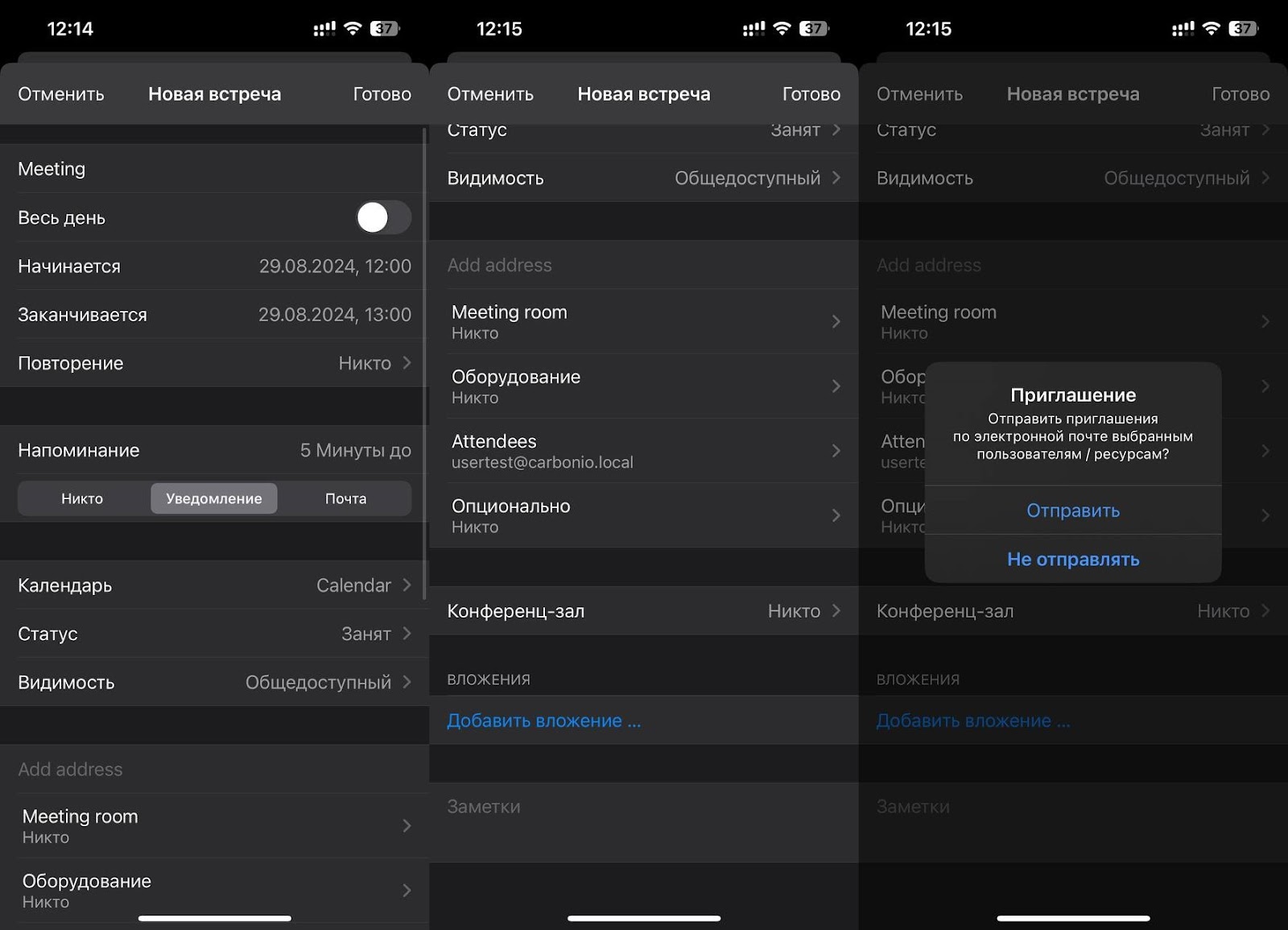Tap 'Calendar' value in left screen
Image resolution: width=1288 pixels, height=930 pixels.
(x=353, y=585)
